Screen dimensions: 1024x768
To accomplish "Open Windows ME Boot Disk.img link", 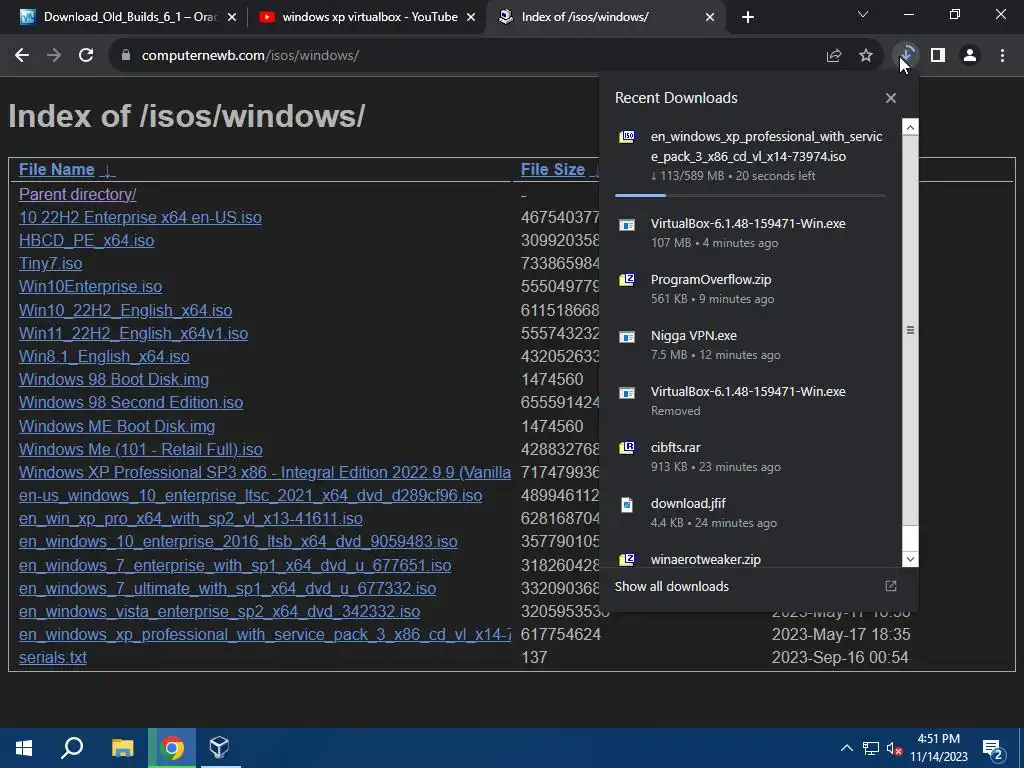I will (117, 426).
